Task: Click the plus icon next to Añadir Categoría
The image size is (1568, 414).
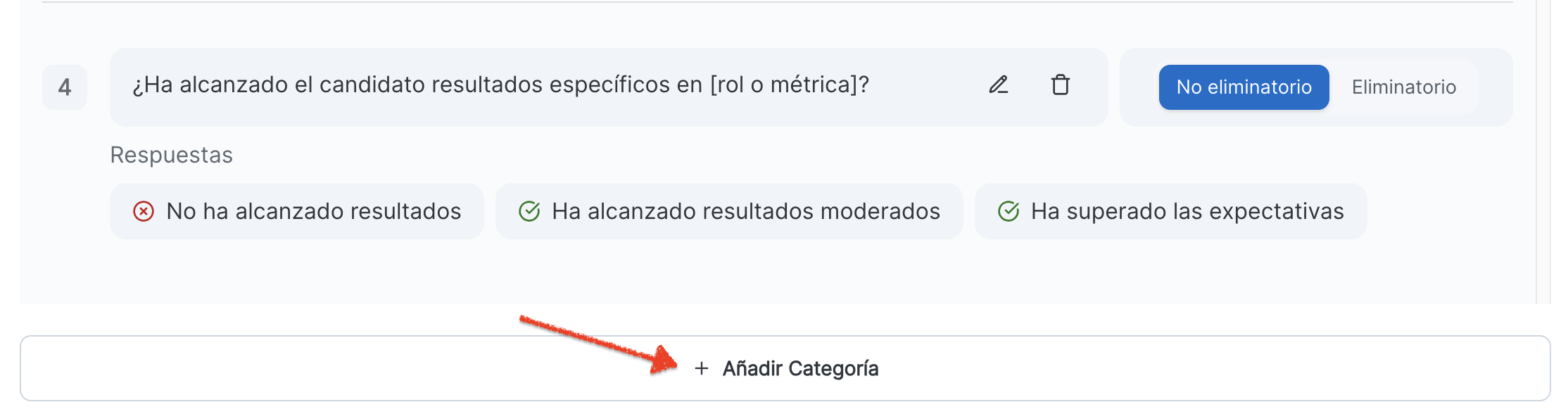Action: (701, 368)
